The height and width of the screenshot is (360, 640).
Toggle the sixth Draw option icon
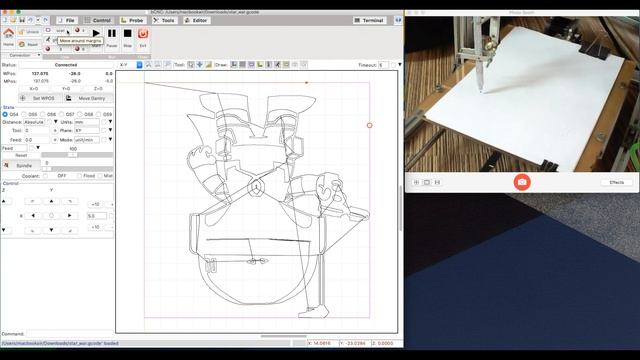coord(278,64)
